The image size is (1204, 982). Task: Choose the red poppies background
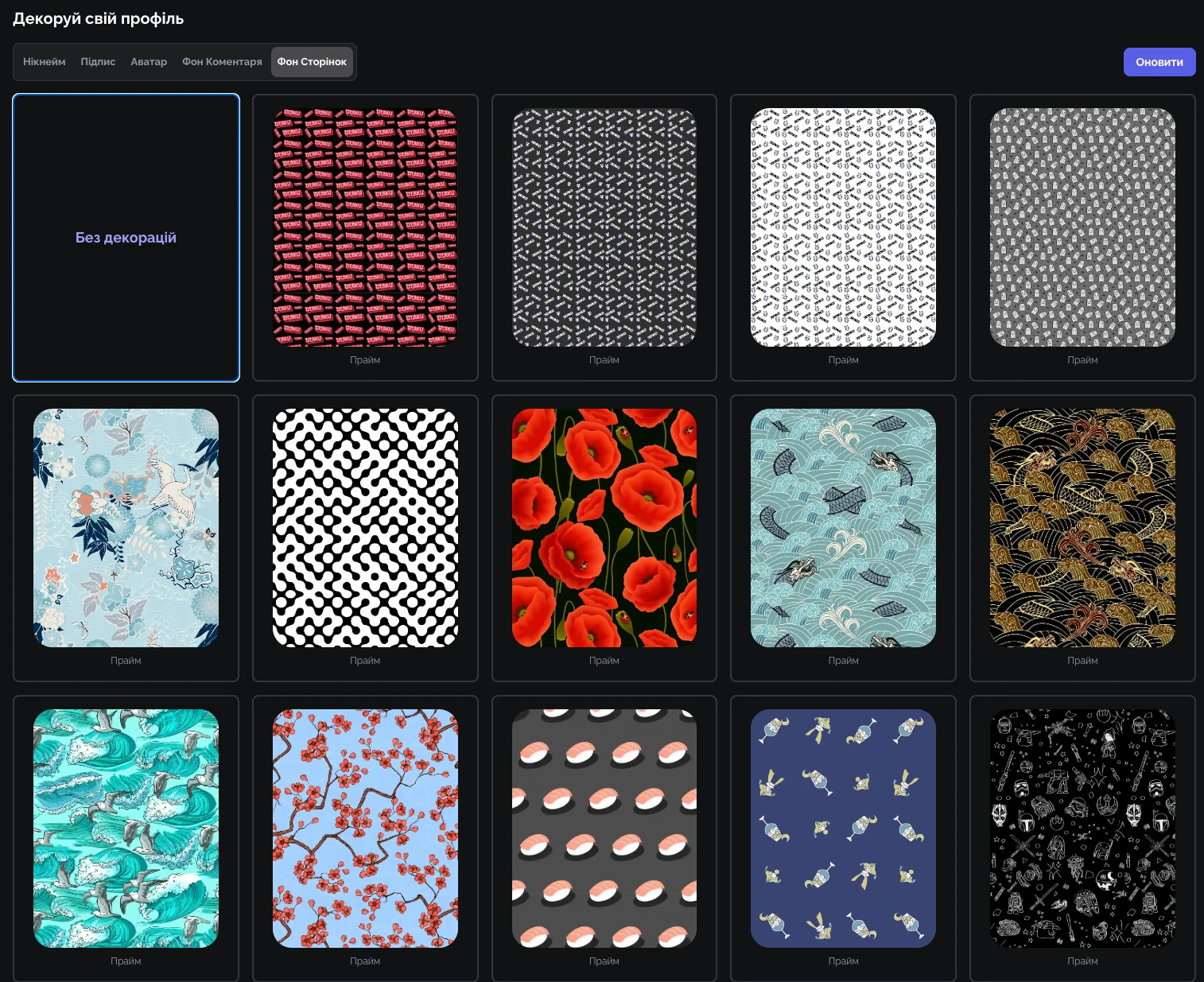pyautogui.click(x=604, y=528)
